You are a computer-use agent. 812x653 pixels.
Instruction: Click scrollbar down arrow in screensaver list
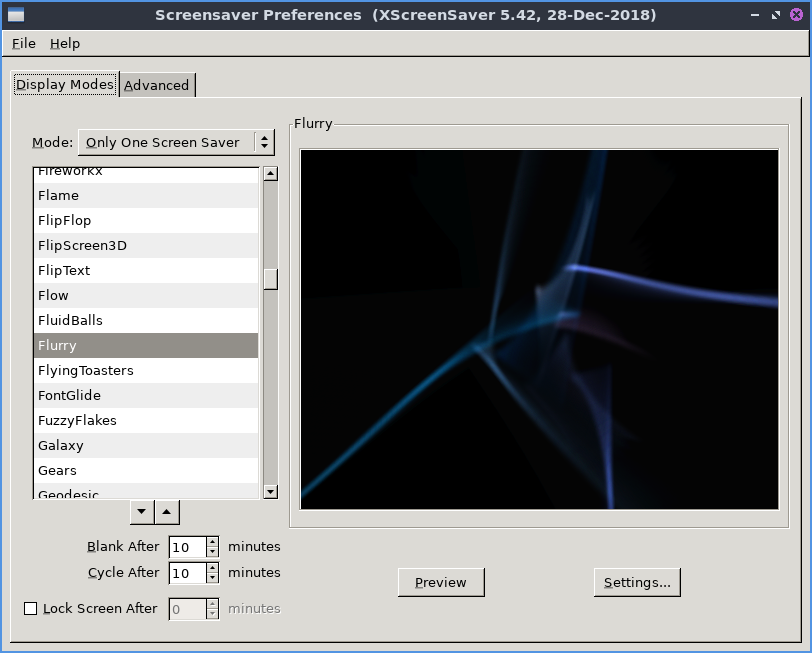point(270,491)
